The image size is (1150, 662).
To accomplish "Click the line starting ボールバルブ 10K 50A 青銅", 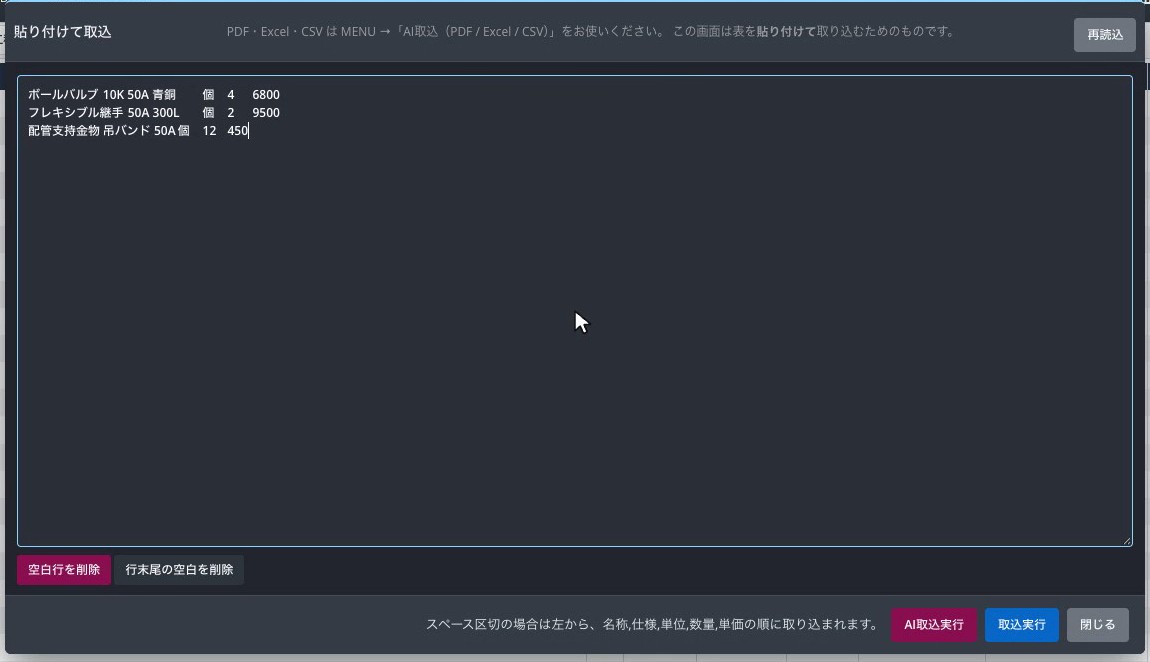I will (153, 95).
